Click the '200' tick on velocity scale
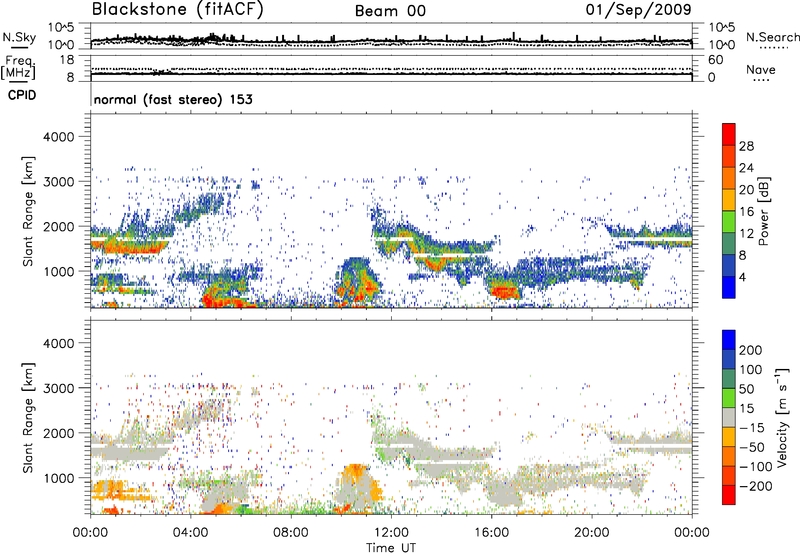The height and width of the screenshot is (554, 800). (x=751, y=350)
